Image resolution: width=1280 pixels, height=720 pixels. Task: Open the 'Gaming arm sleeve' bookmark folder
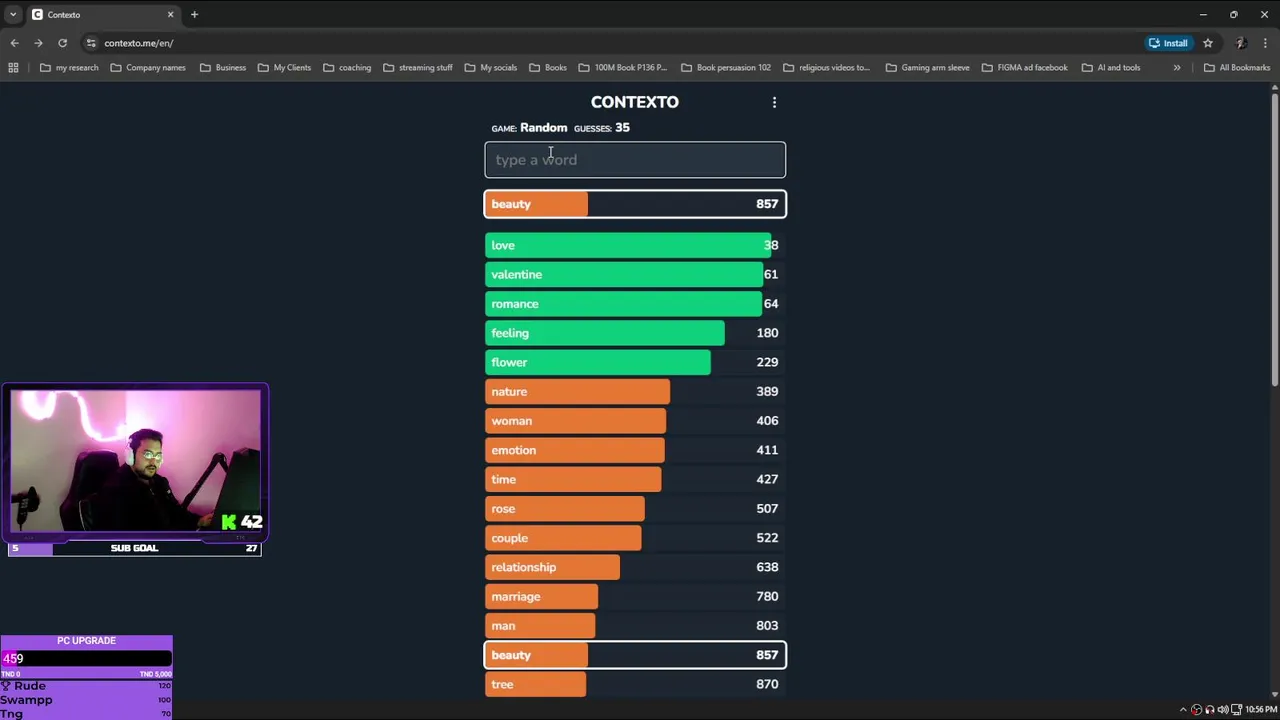pyautogui.click(x=928, y=68)
